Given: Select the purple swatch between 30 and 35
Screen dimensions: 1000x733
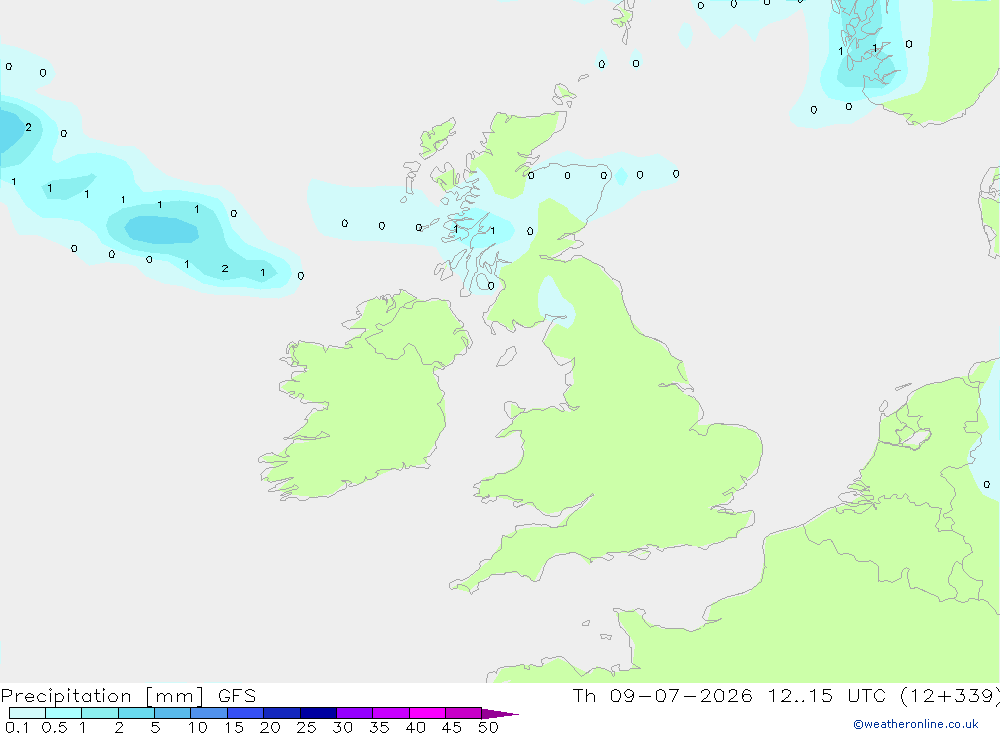Looking at the screenshot, I should pyautogui.click(x=355, y=713).
